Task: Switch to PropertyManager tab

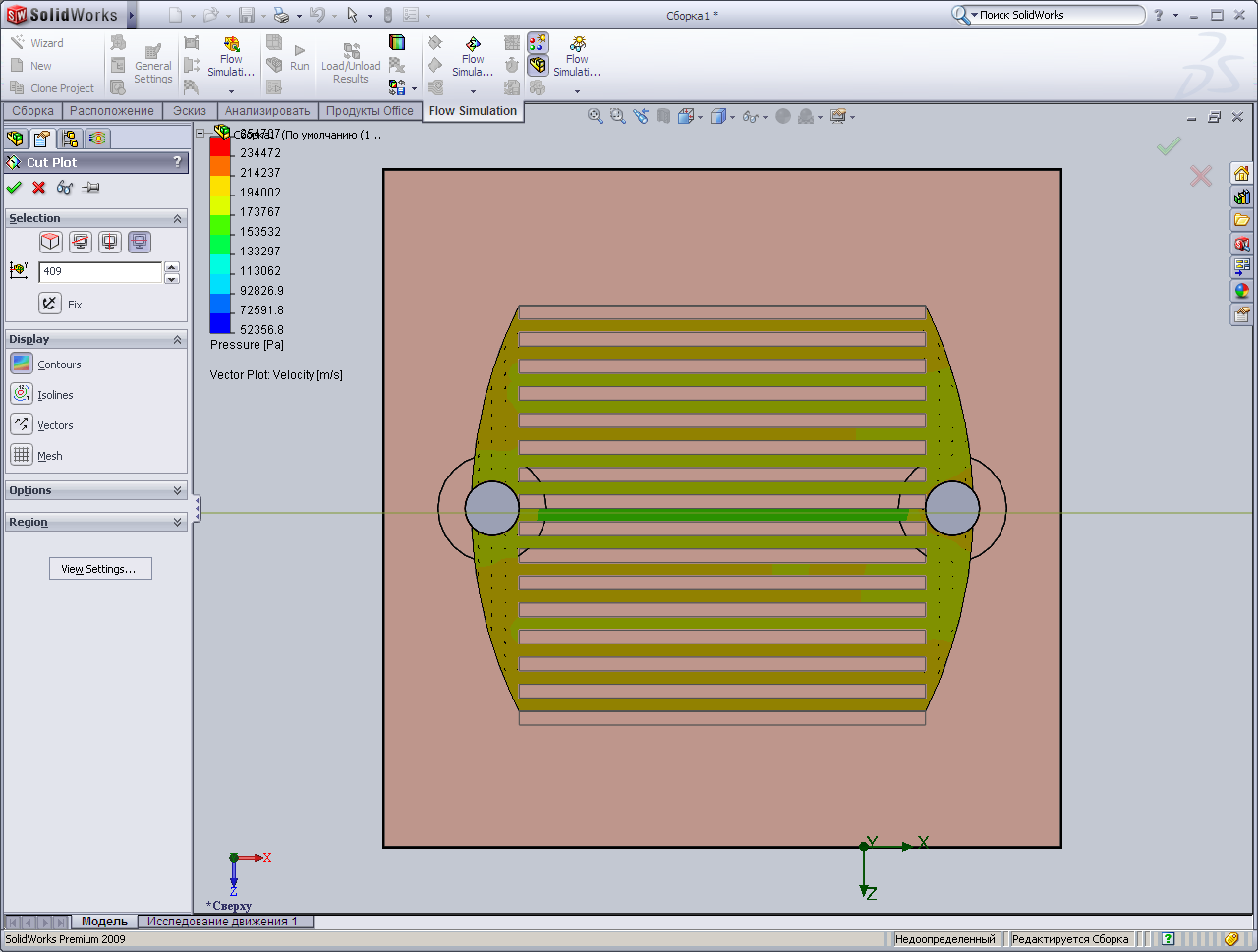Action: coord(42,139)
